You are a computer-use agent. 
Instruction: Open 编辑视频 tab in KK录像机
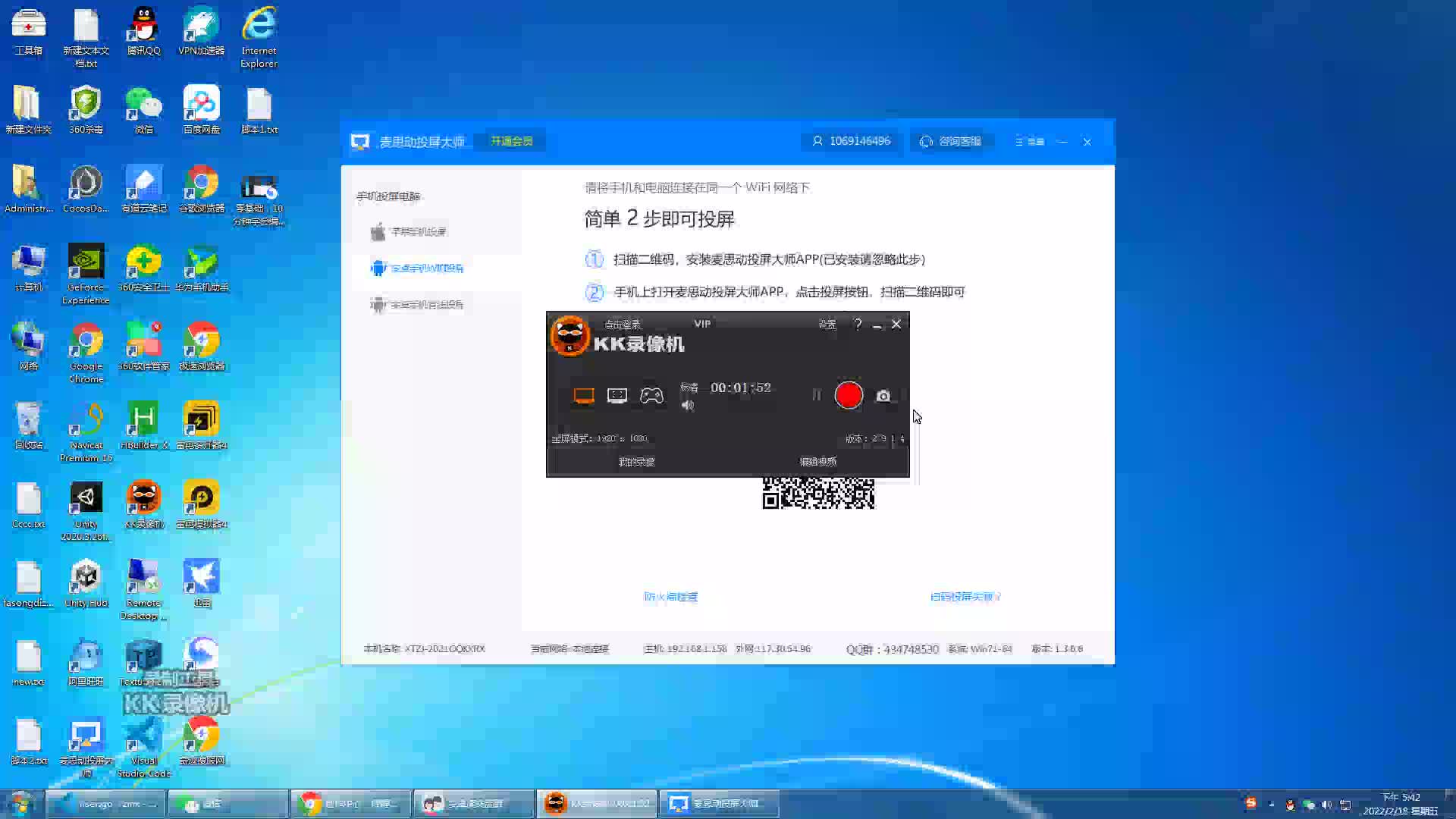818,462
